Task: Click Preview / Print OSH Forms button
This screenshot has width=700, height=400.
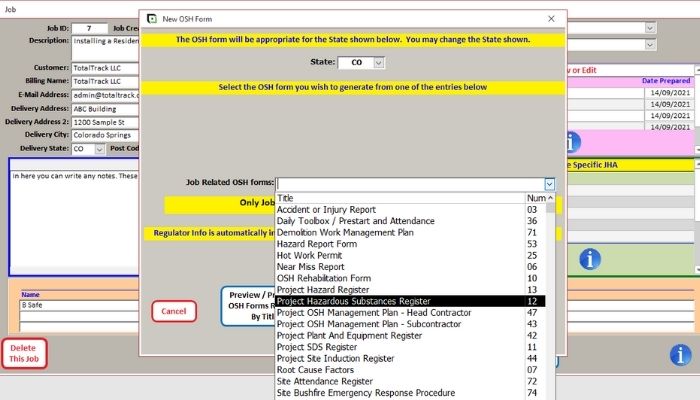Action: [248, 306]
